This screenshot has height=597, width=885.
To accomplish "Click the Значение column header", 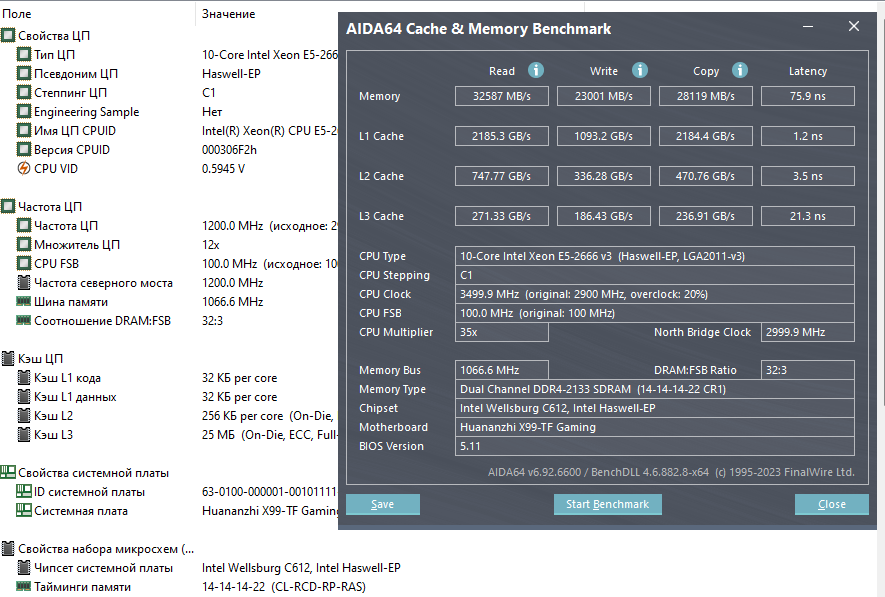I will pos(229,14).
